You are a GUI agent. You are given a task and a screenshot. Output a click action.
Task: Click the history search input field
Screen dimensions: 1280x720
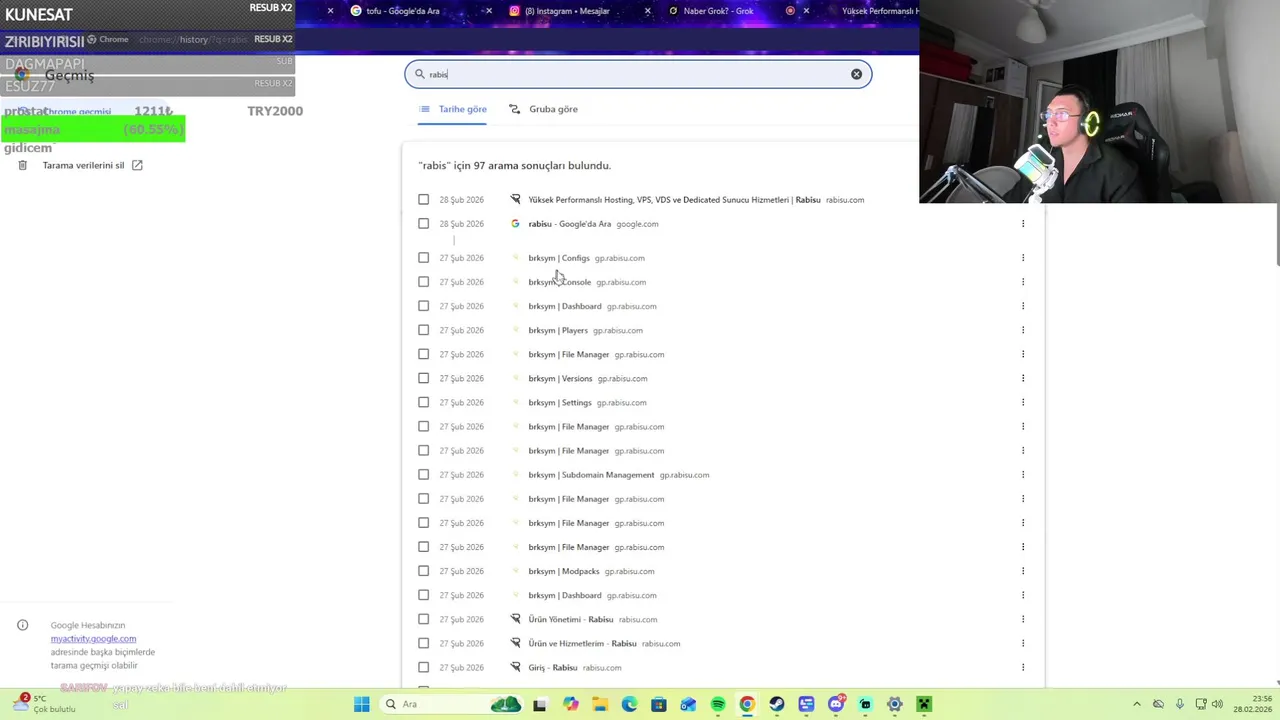pyautogui.click(x=638, y=74)
